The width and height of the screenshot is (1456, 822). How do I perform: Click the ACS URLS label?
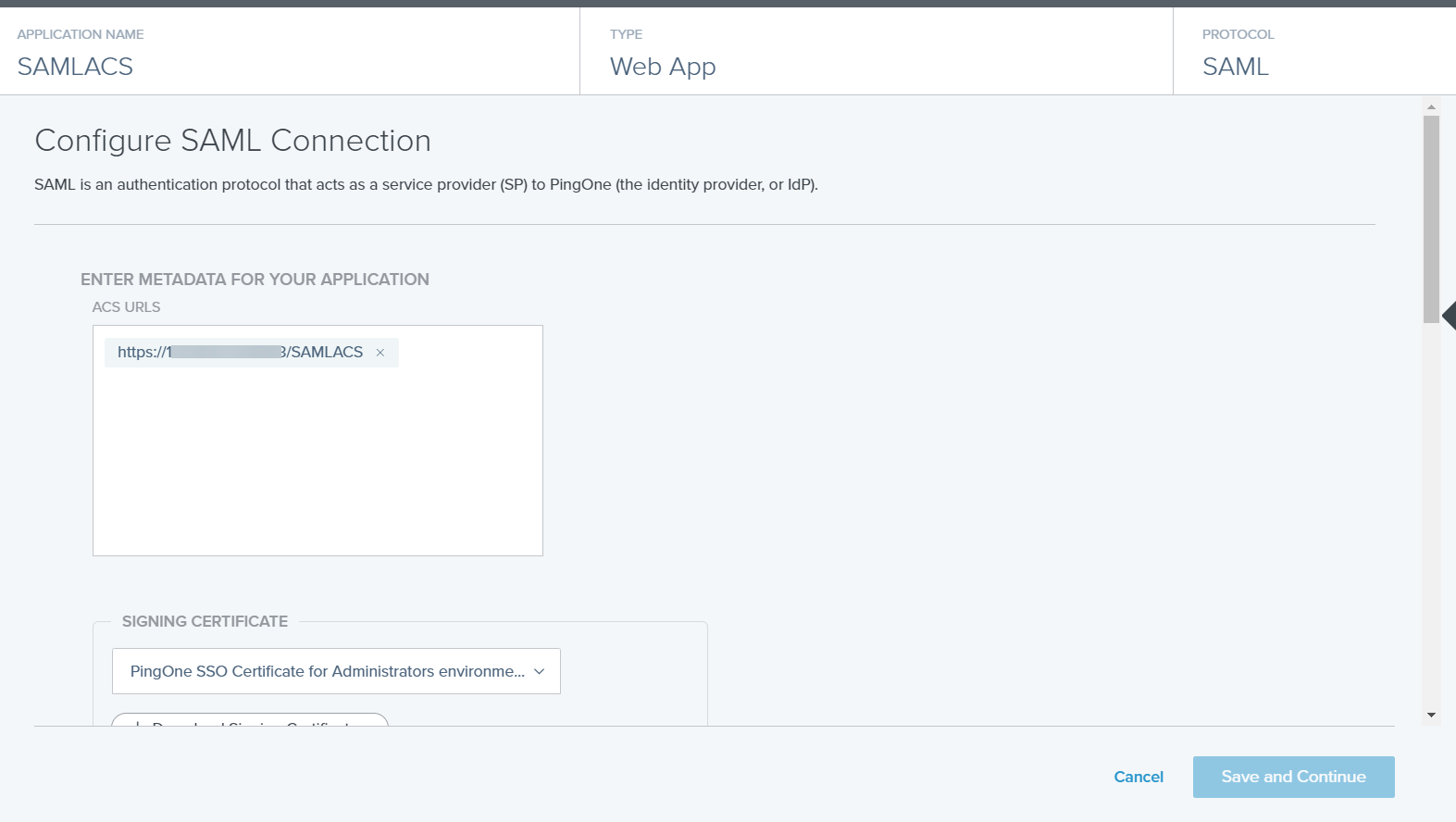126,307
